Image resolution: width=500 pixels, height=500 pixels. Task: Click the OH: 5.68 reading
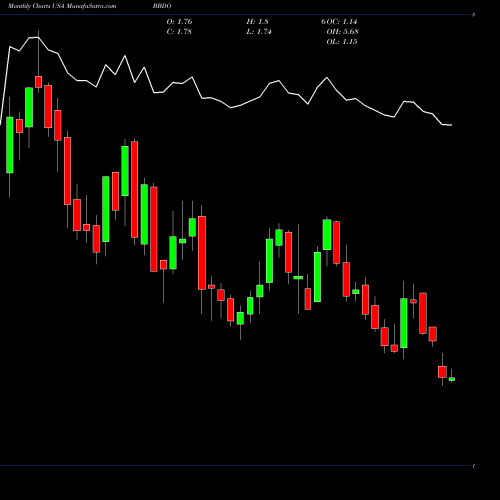(x=342, y=32)
